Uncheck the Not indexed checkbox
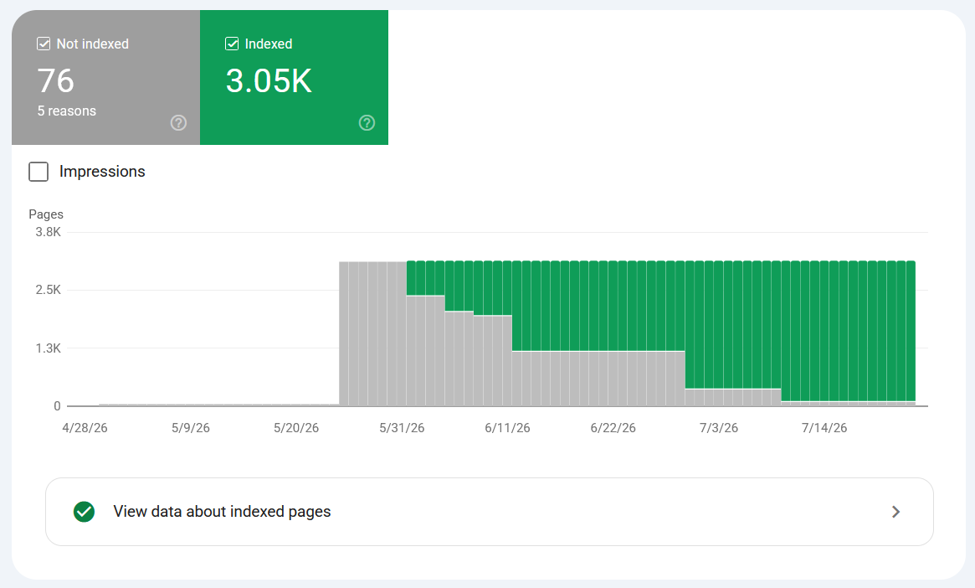Viewport: 975px width, 588px height. [44, 44]
